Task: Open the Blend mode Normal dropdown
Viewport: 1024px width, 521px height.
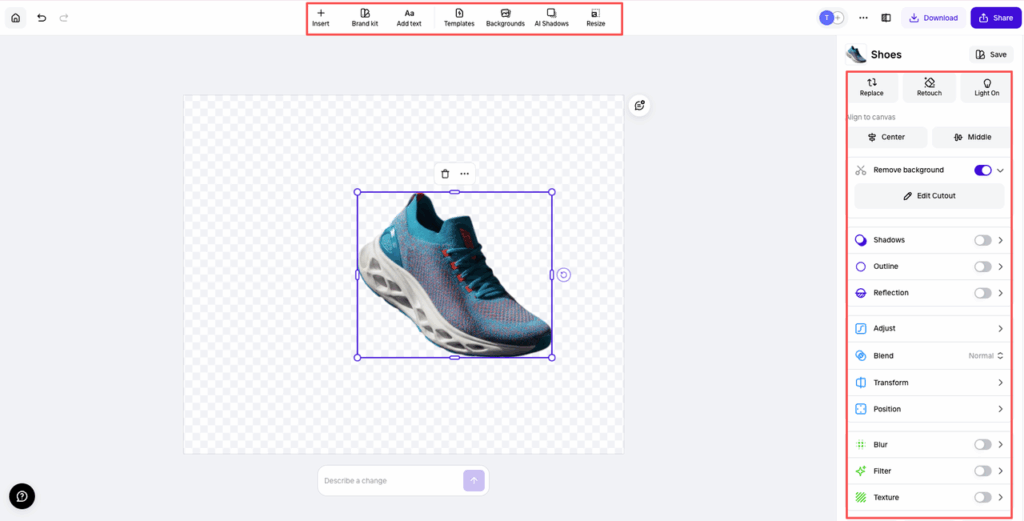Action: [x=985, y=356]
